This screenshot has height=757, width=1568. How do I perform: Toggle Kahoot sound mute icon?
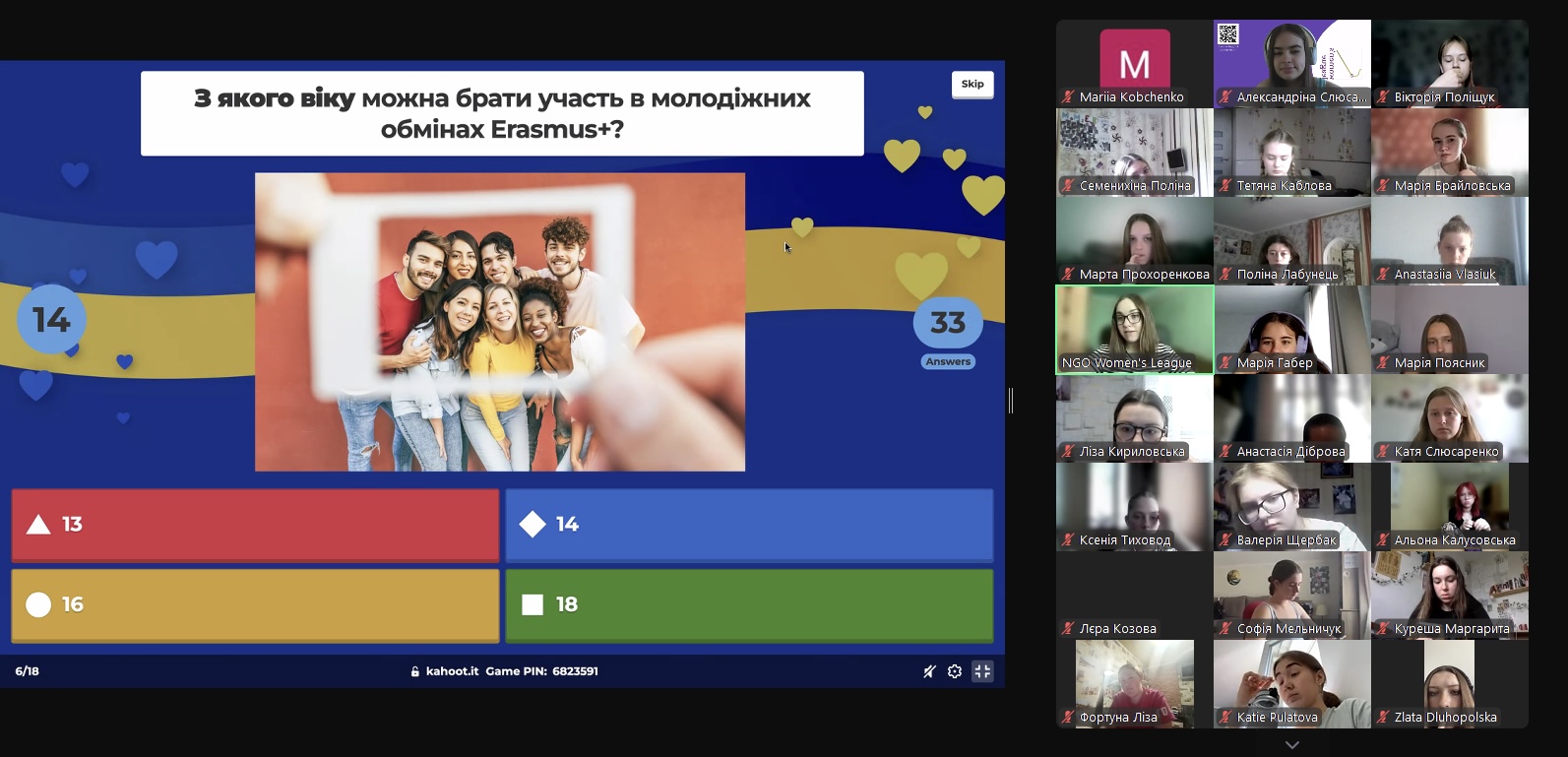pyautogui.click(x=928, y=671)
